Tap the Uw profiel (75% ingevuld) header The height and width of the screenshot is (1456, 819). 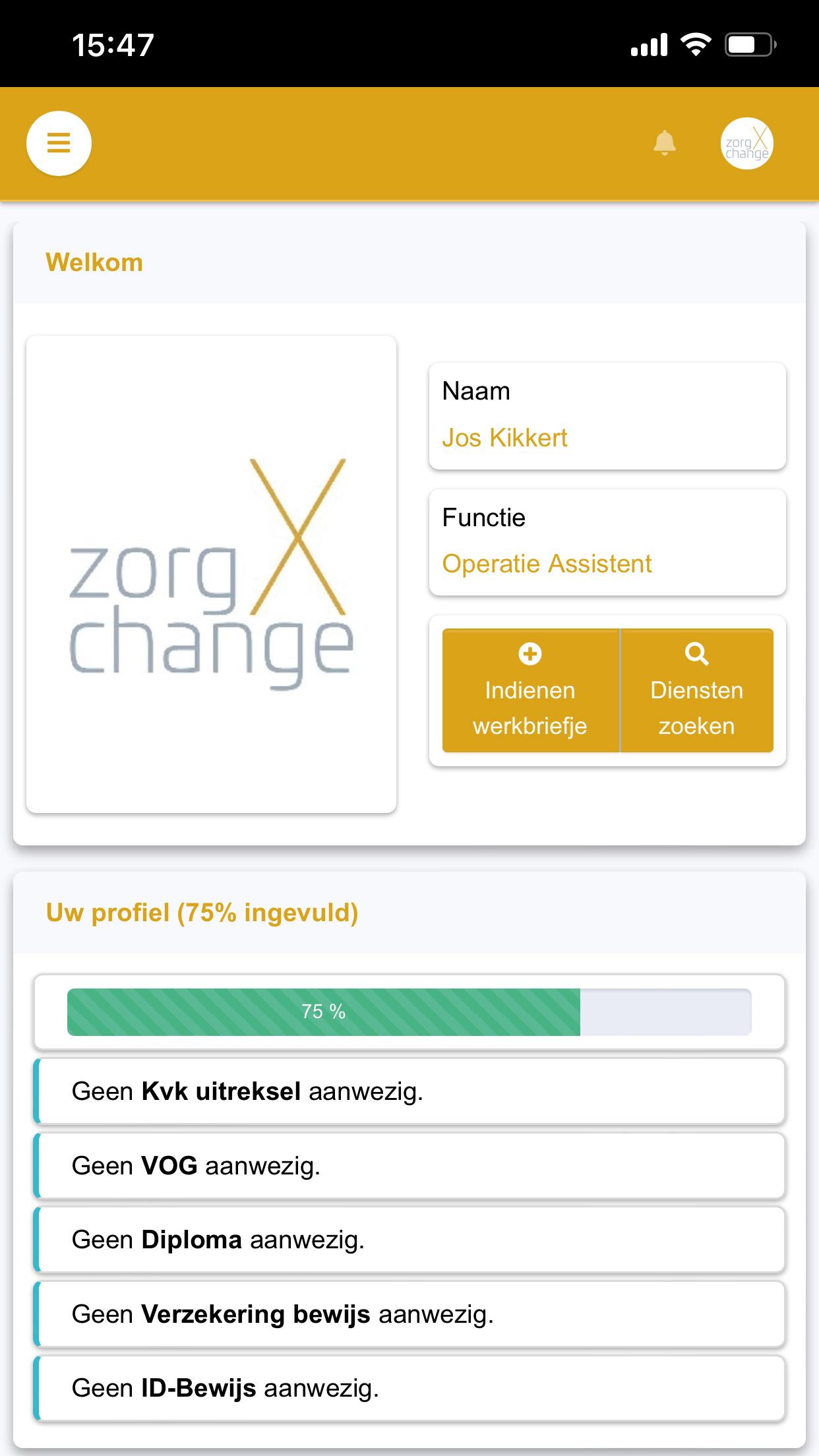coord(202,913)
